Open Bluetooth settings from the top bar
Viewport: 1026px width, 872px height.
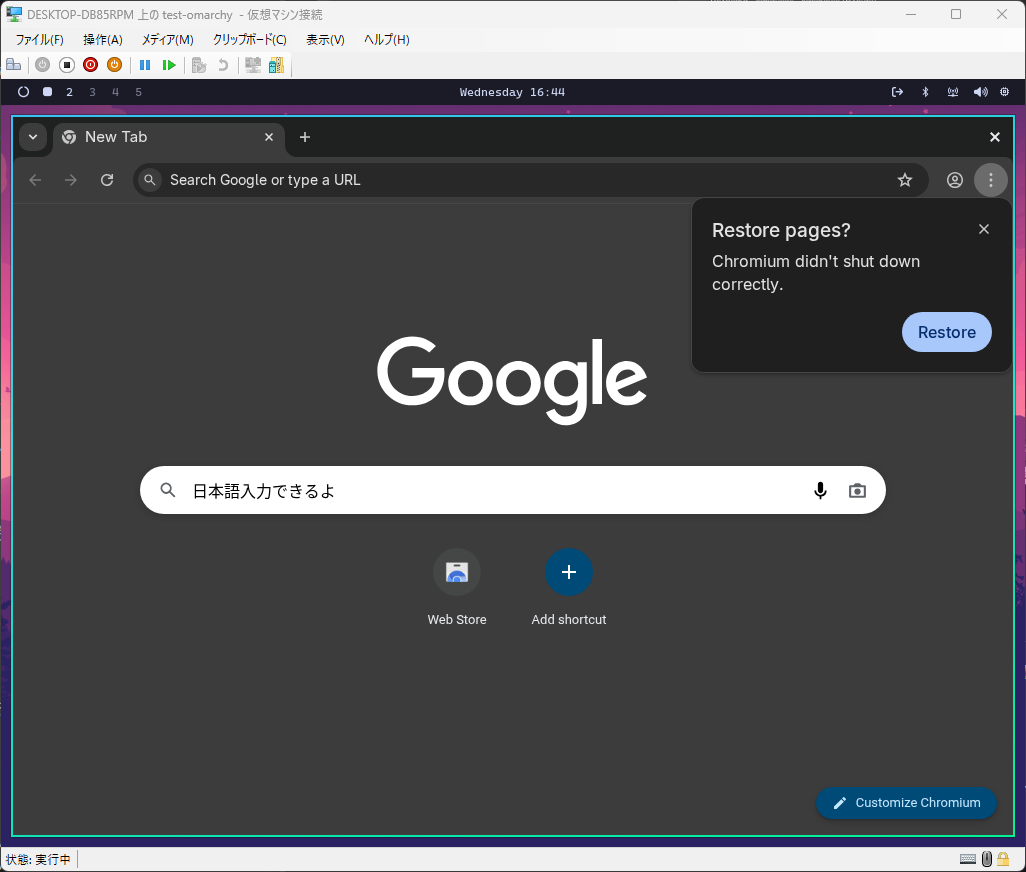pos(925,92)
